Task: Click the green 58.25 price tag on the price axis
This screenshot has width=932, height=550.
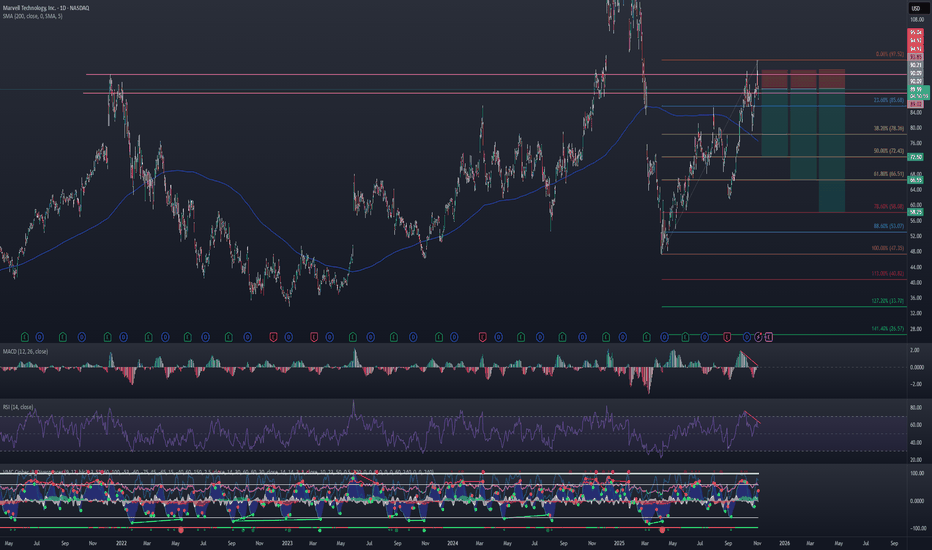Action: pos(915,212)
